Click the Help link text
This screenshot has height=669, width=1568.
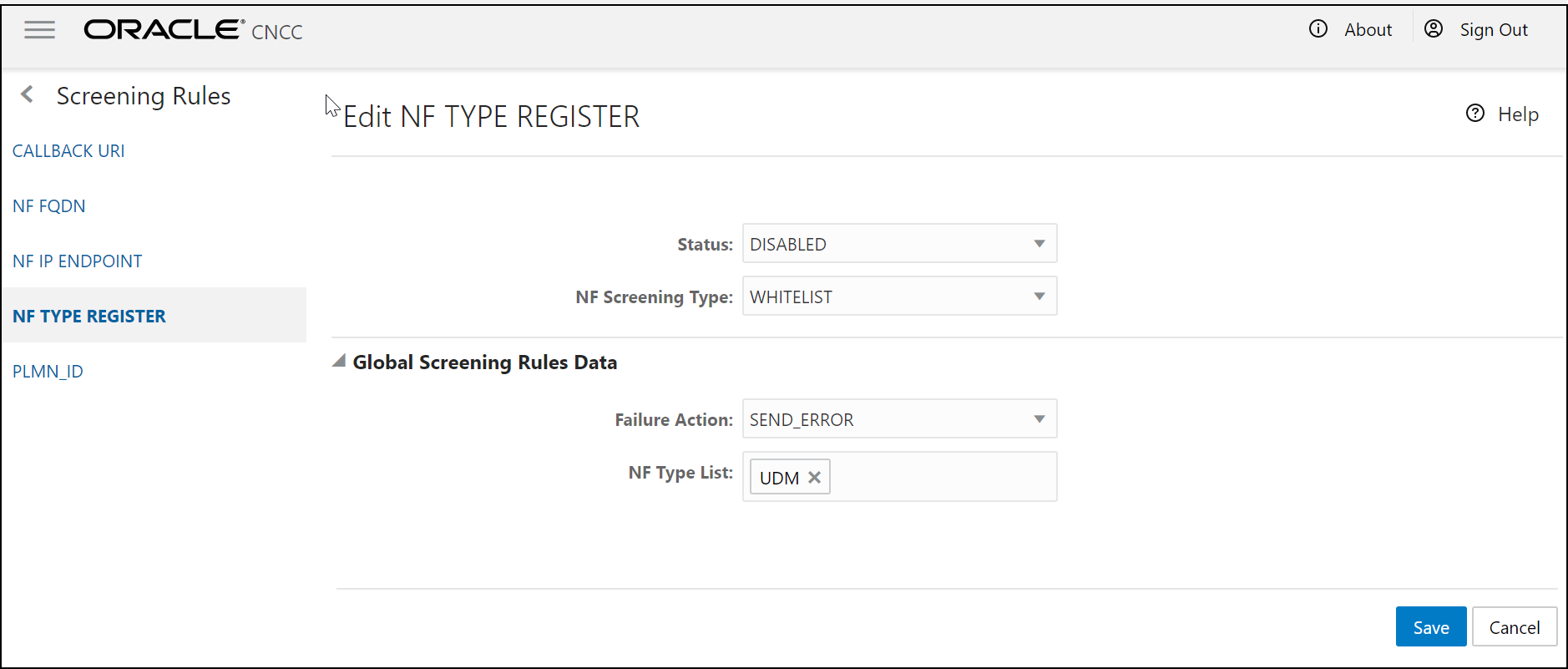(1517, 114)
